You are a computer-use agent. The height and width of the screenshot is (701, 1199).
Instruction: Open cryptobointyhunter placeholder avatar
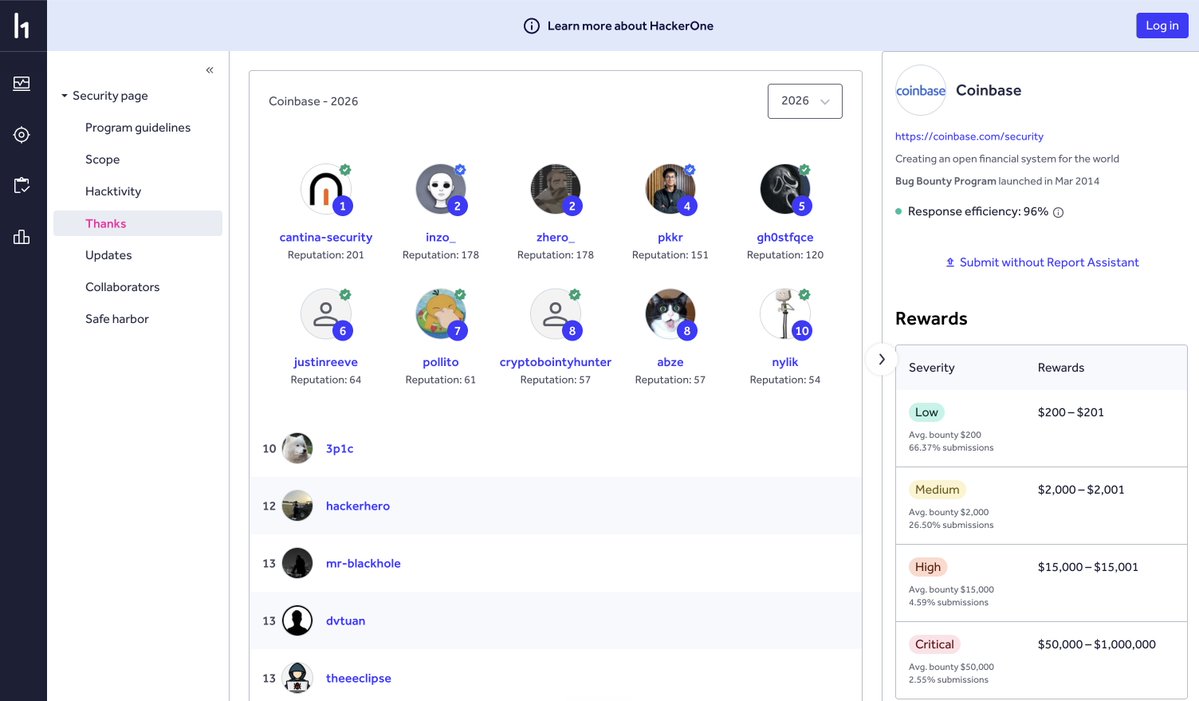click(555, 313)
